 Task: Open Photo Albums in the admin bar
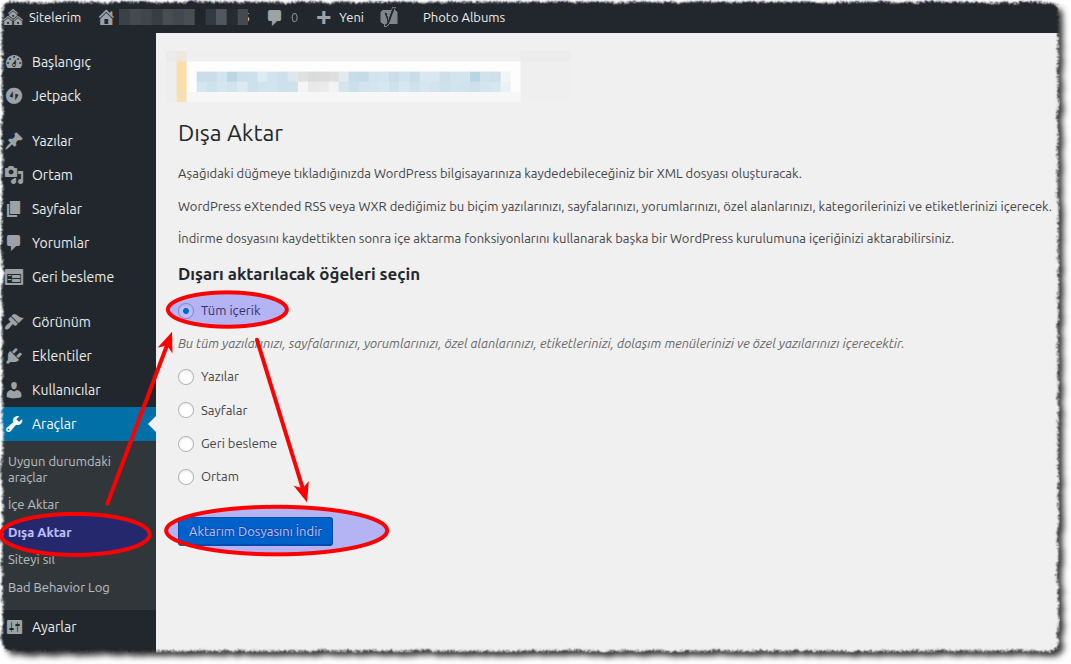464,17
